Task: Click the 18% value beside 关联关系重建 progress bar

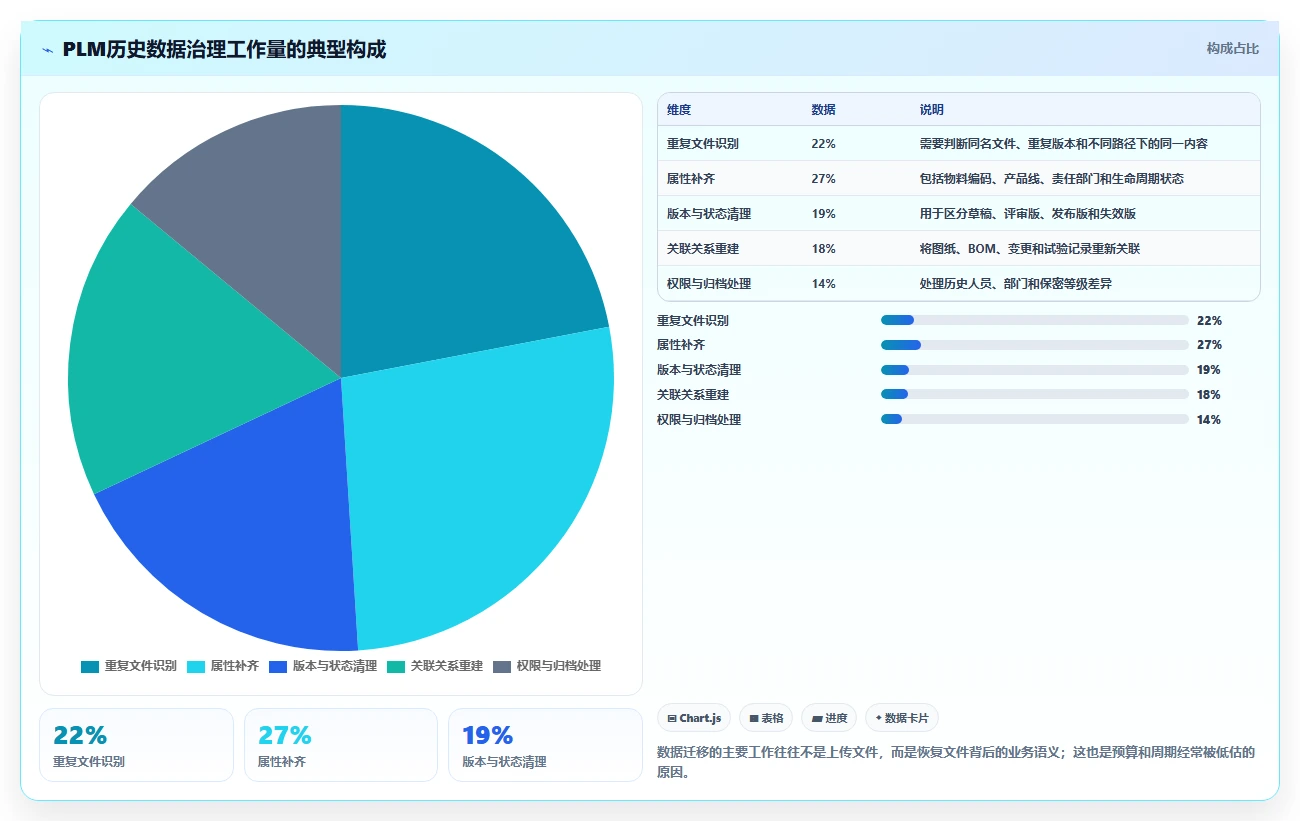Action: [1209, 395]
